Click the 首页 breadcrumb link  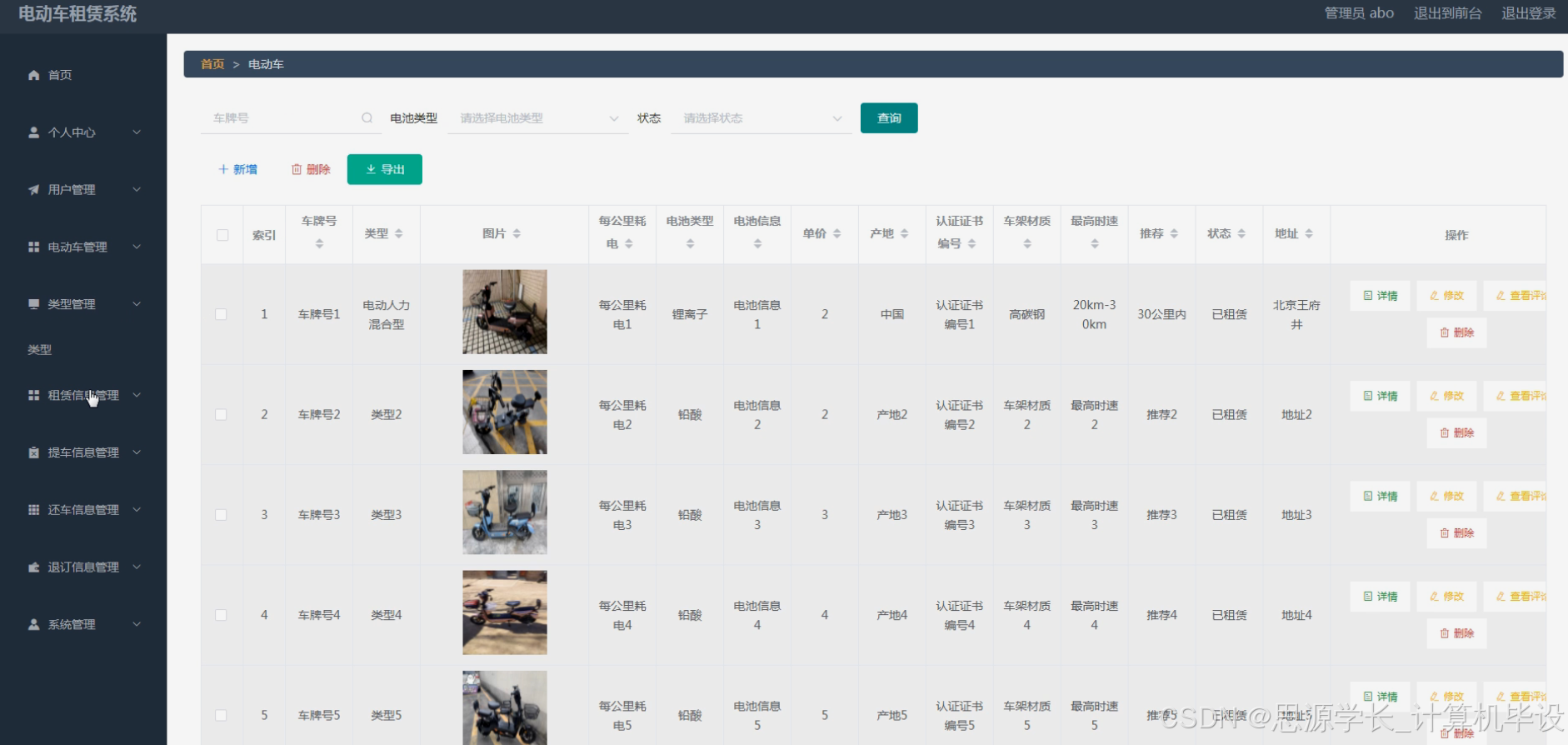pos(212,64)
